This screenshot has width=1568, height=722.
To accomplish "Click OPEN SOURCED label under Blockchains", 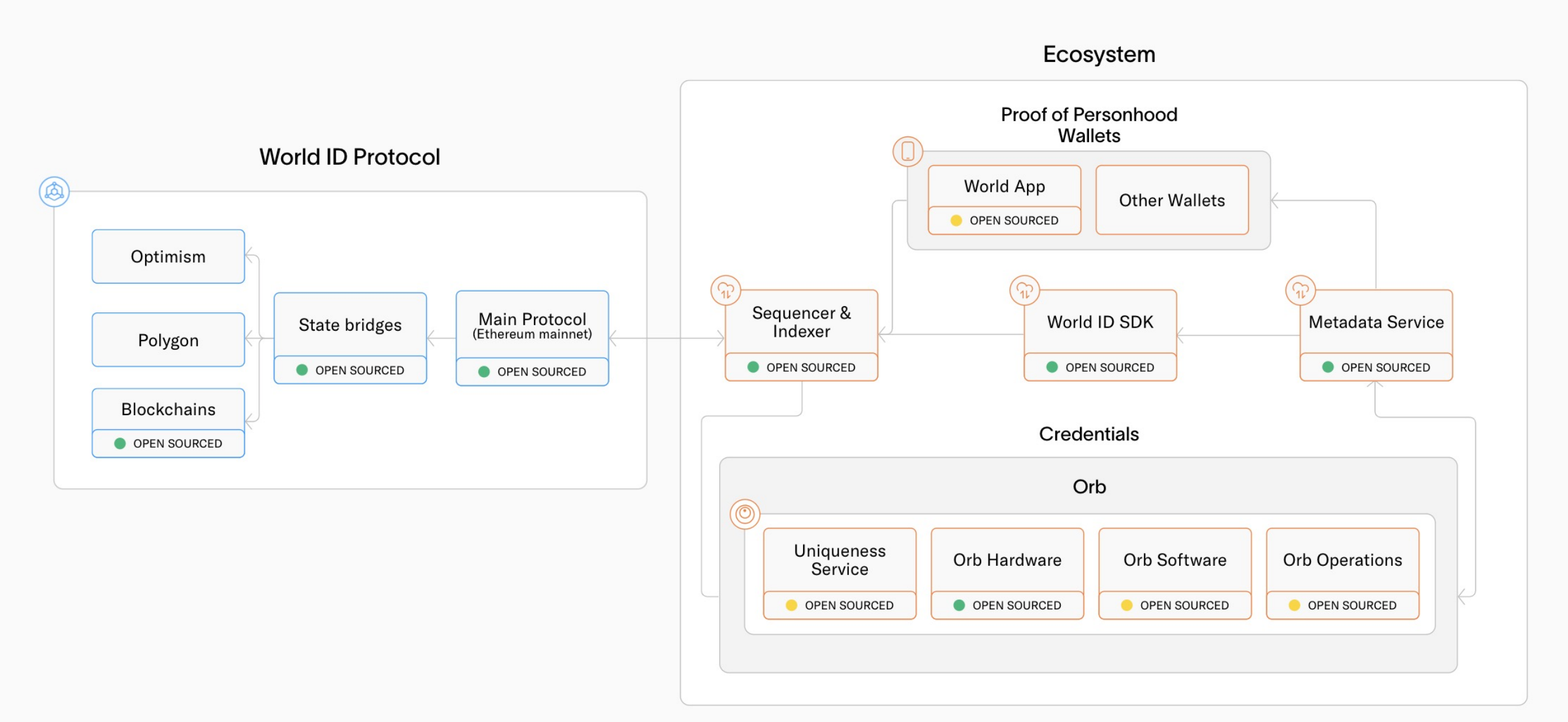I will (178, 443).
